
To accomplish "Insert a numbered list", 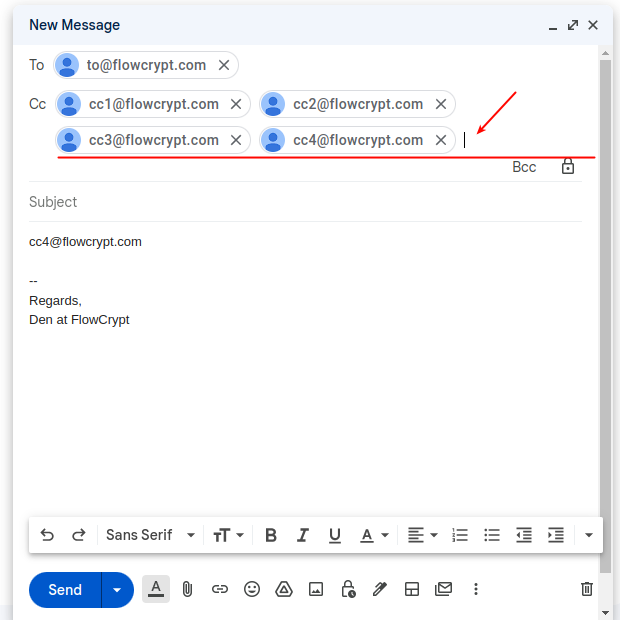I will click(x=460, y=535).
